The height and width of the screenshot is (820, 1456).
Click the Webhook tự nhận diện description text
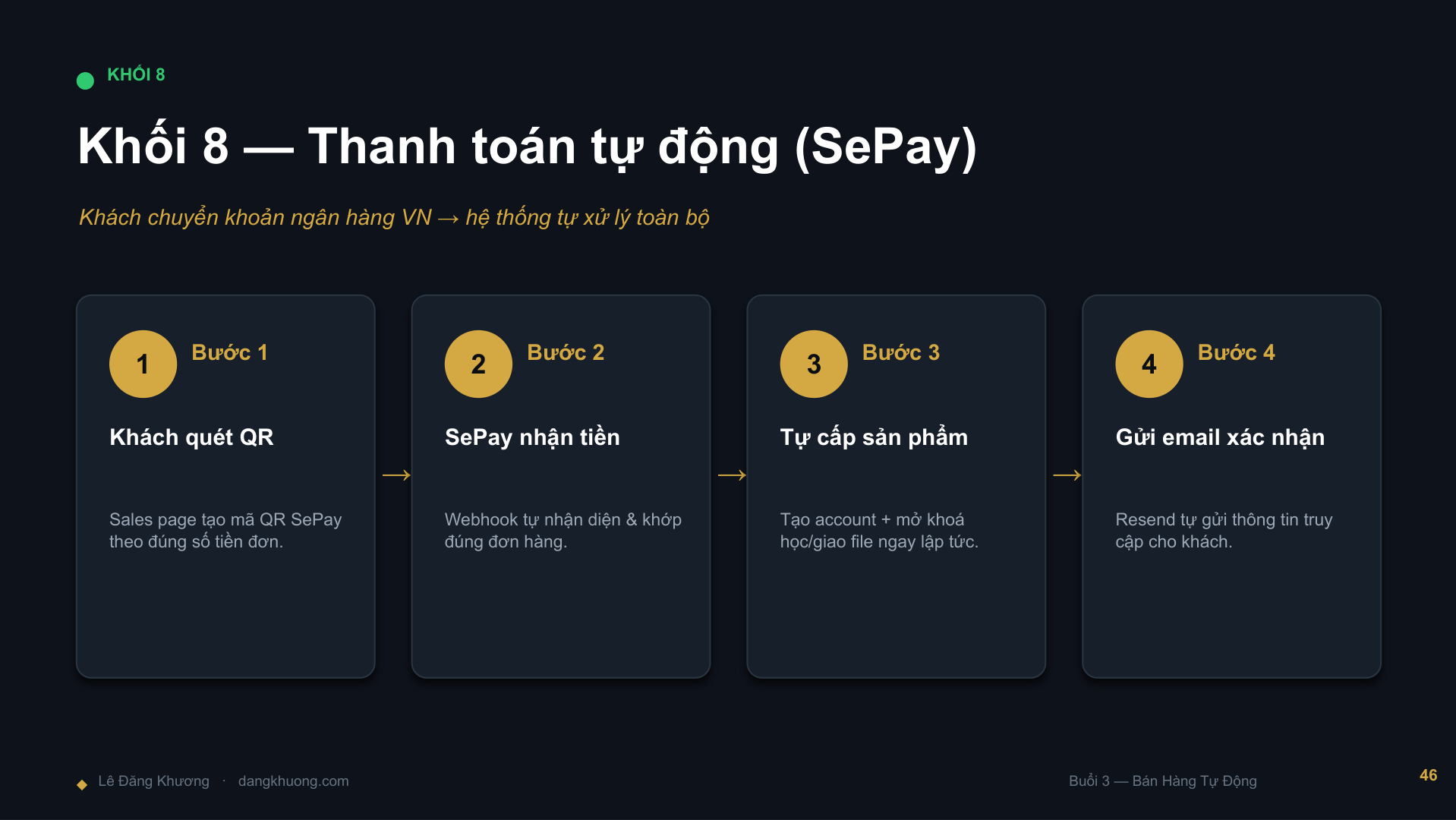(563, 530)
